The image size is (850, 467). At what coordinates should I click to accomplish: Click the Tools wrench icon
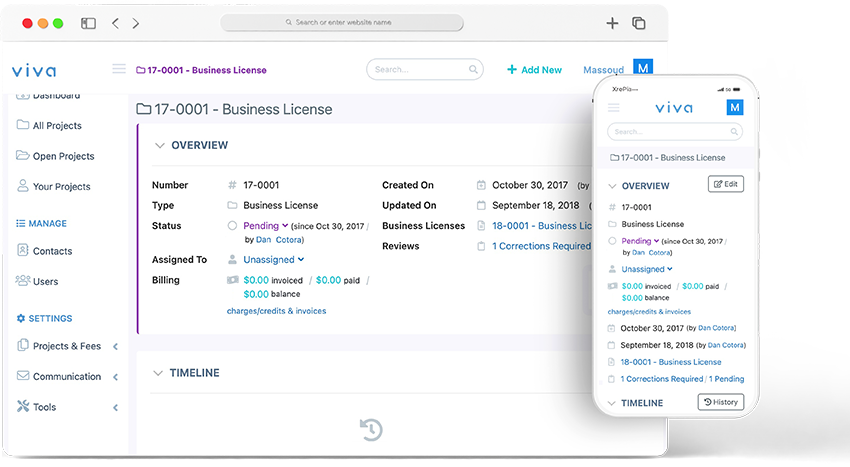[23, 406]
